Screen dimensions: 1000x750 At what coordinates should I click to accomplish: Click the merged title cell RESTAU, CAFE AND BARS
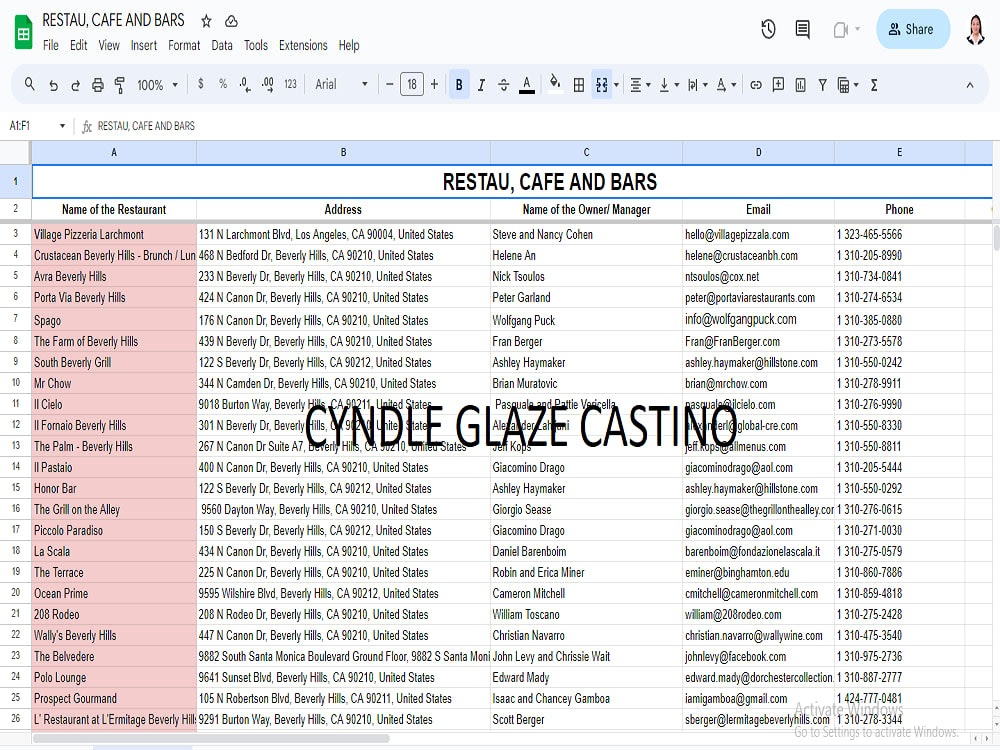(x=511, y=182)
